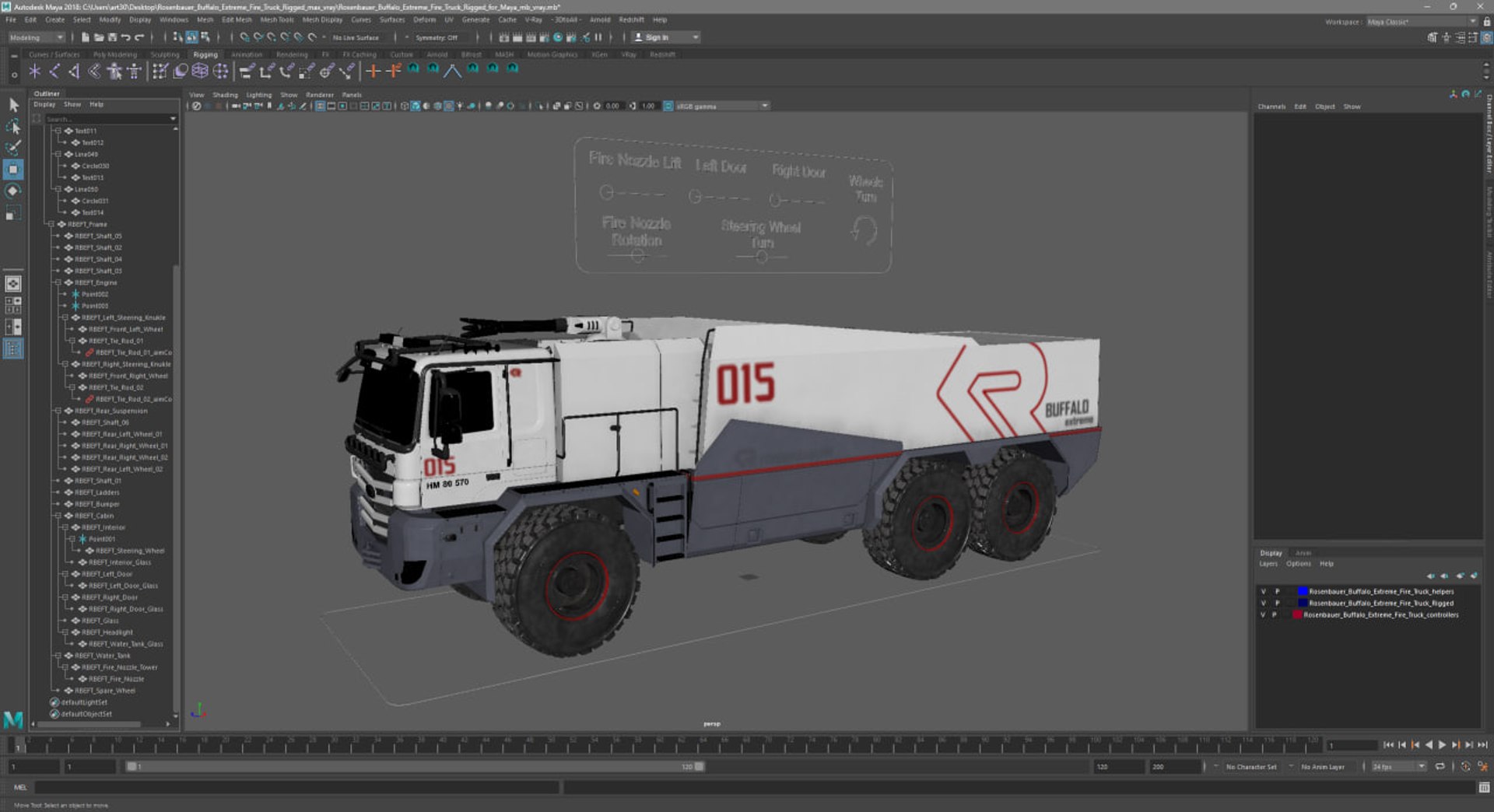Click the red color swatch of controllers layer
Image resolution: width=1494 pixels, height=812 pixels.
(x=1297, y=614)
